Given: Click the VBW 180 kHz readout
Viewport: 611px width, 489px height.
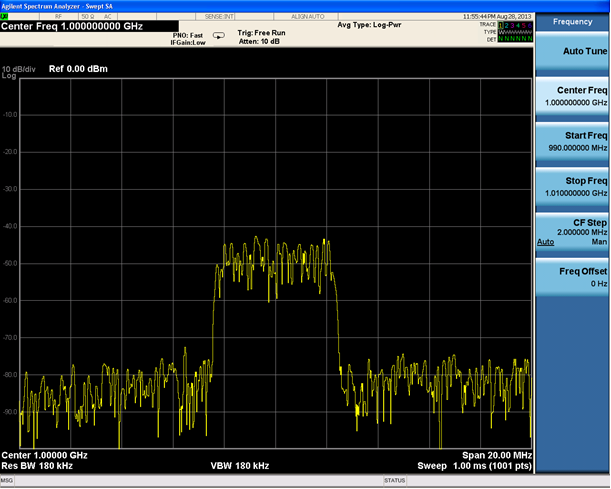Looking at the screenshot, I should 239,466.
